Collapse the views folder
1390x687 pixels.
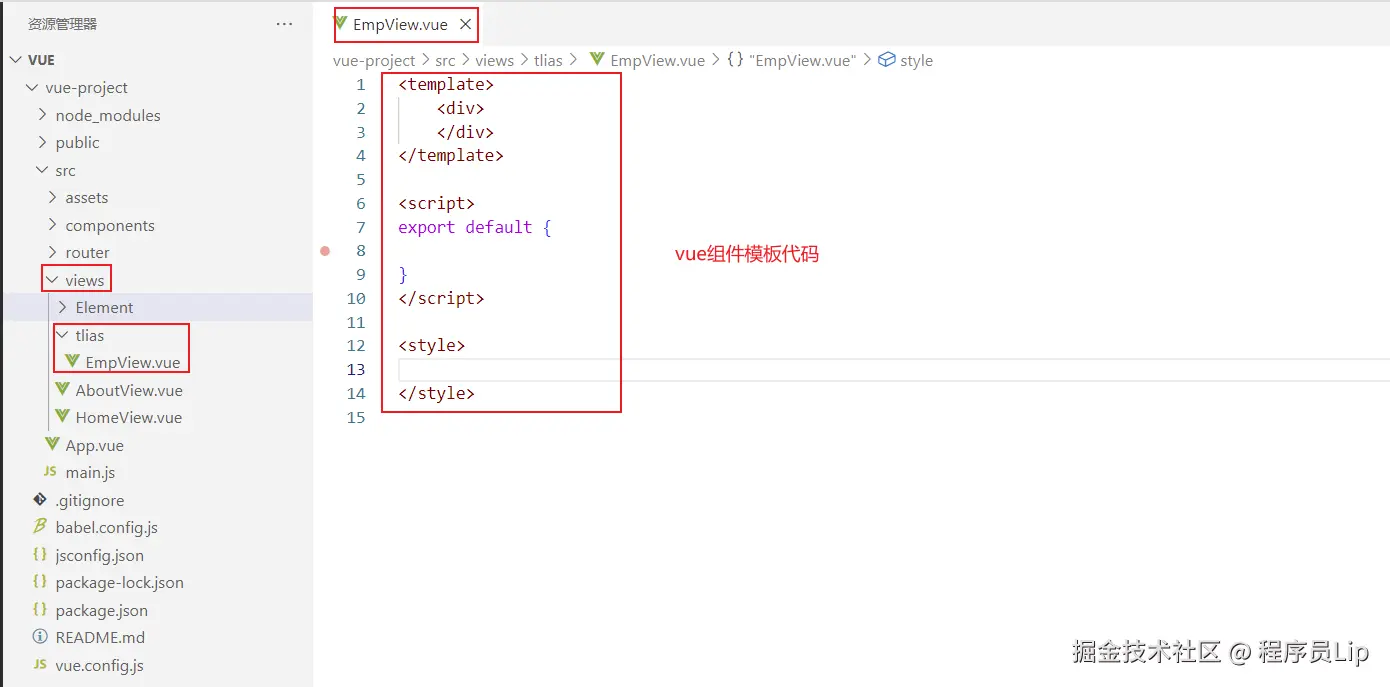53,280
